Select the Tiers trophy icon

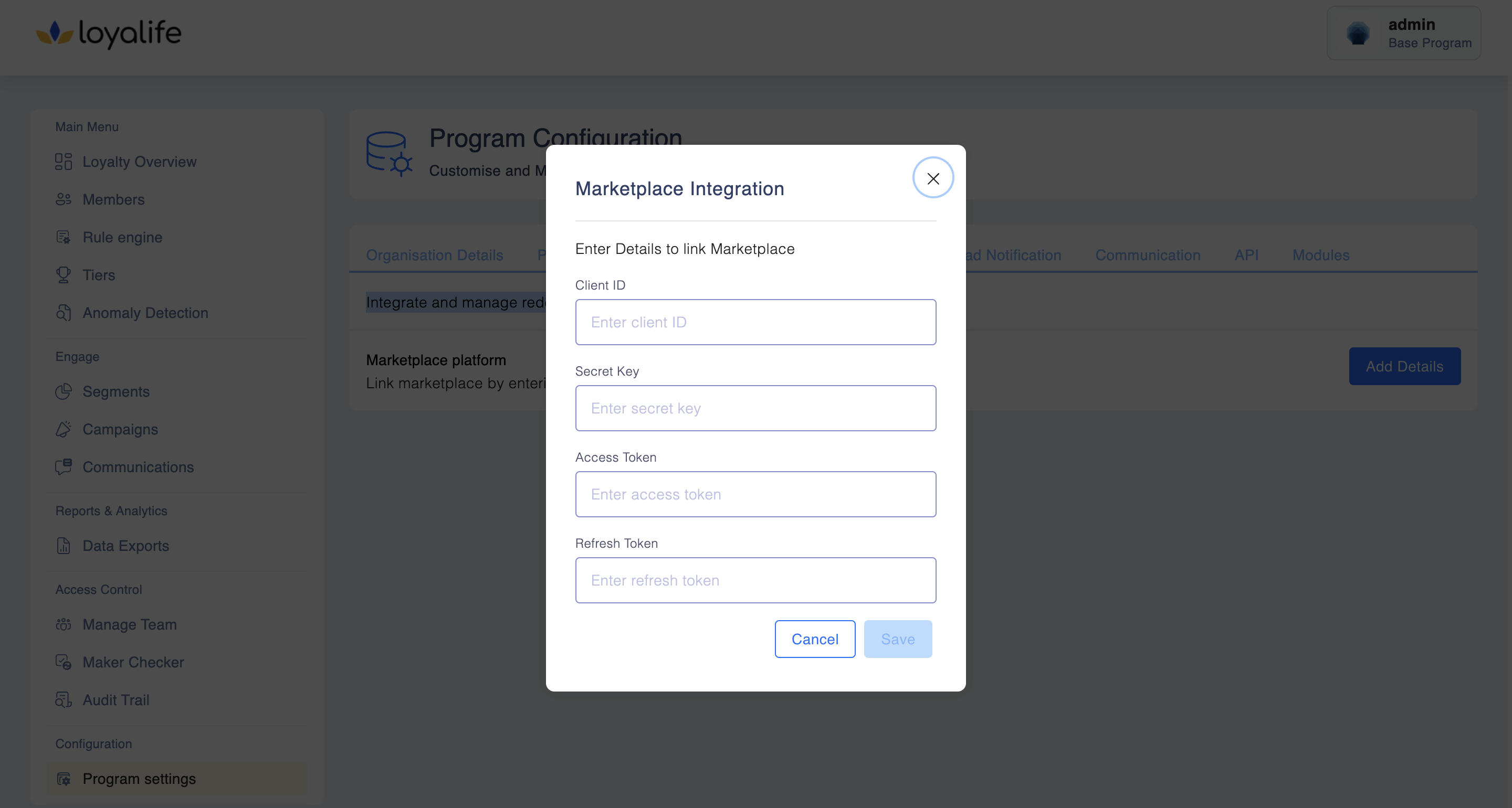[64, 274]
